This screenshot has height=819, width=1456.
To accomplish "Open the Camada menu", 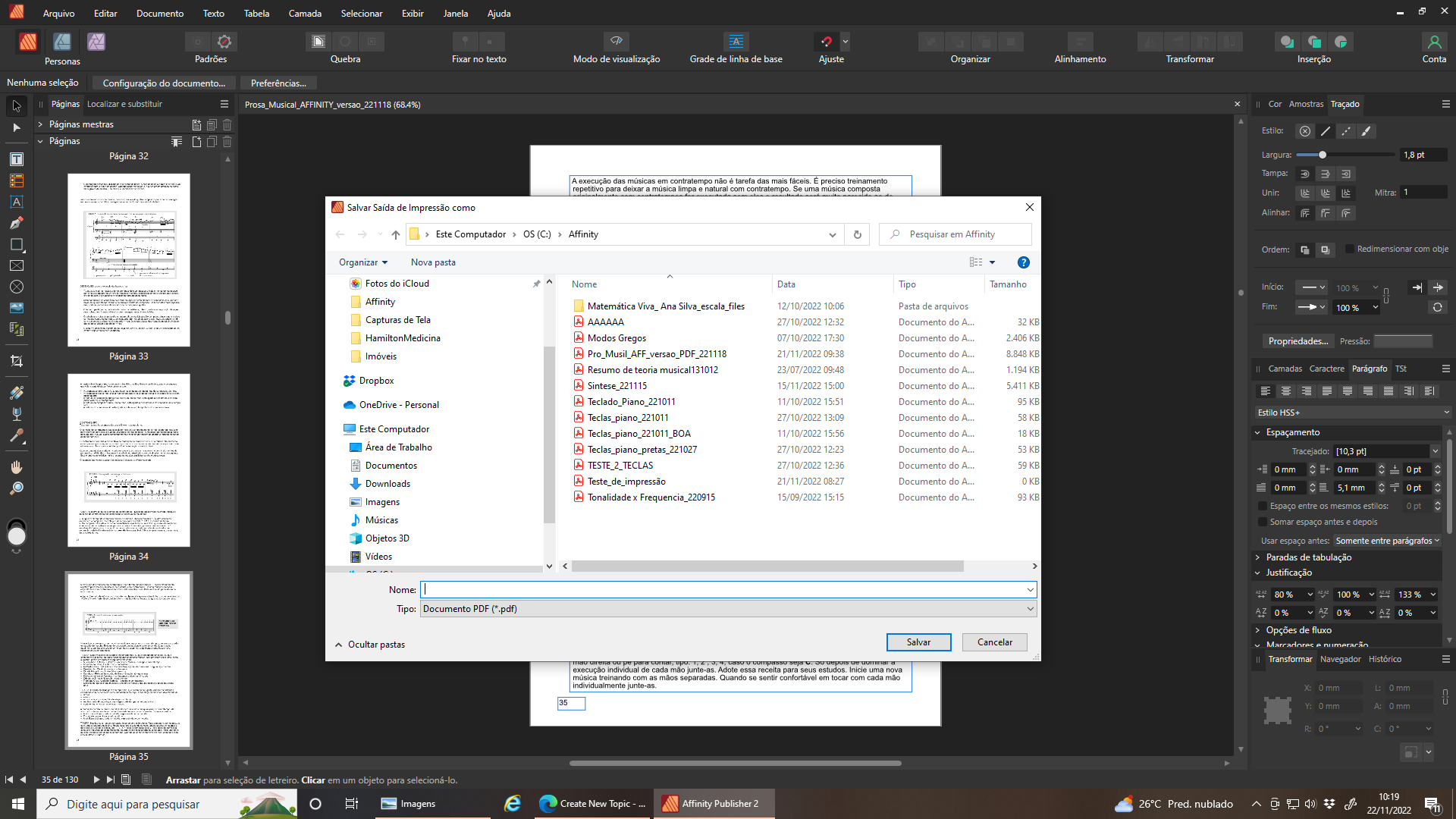I will click(x=305, y=14).
